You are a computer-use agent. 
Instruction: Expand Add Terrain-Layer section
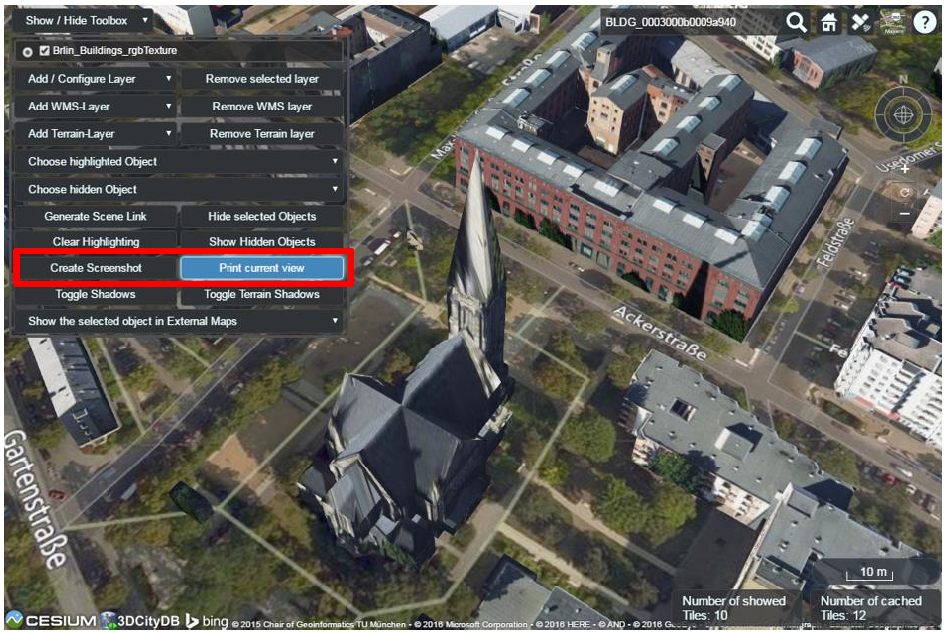pyautogui.click(x=95, y=134)
